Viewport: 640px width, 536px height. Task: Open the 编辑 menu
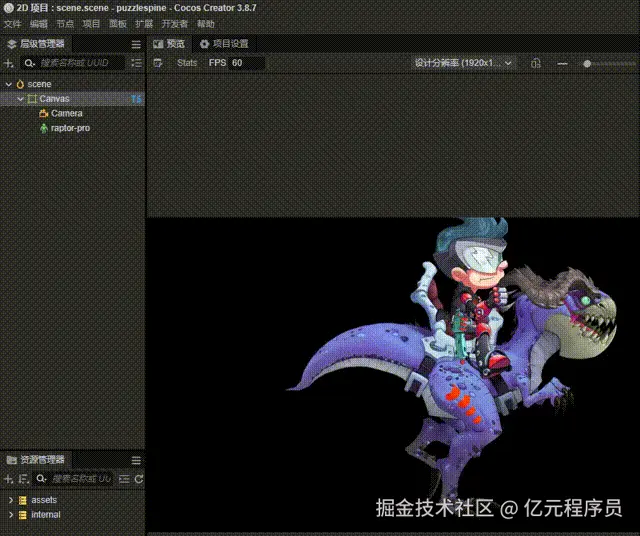pyautogui.click(x=39, y=24)
